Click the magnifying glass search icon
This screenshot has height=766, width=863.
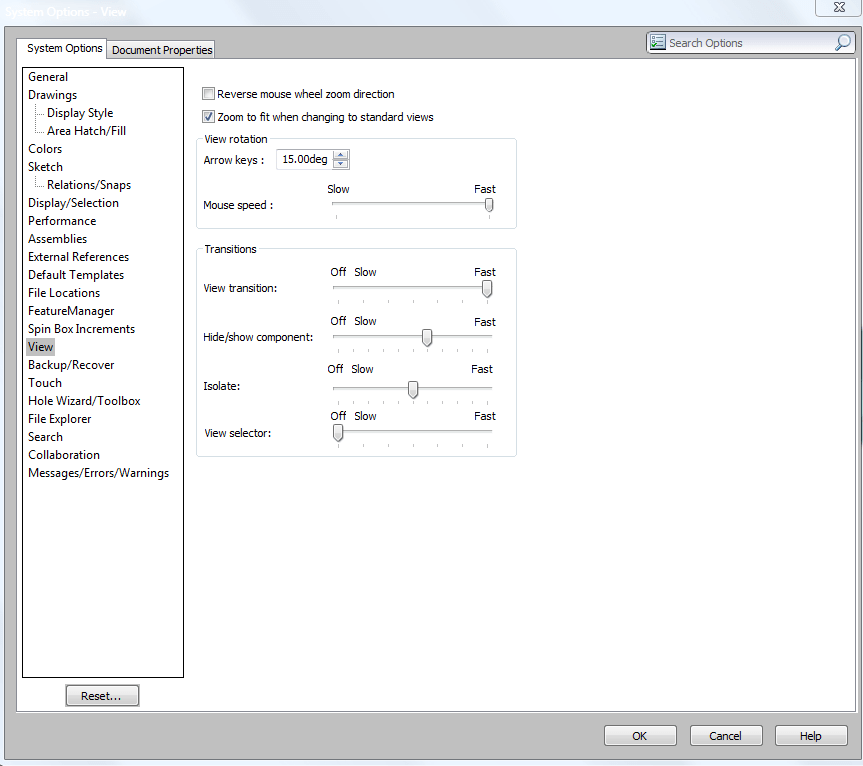click(842, 42)
